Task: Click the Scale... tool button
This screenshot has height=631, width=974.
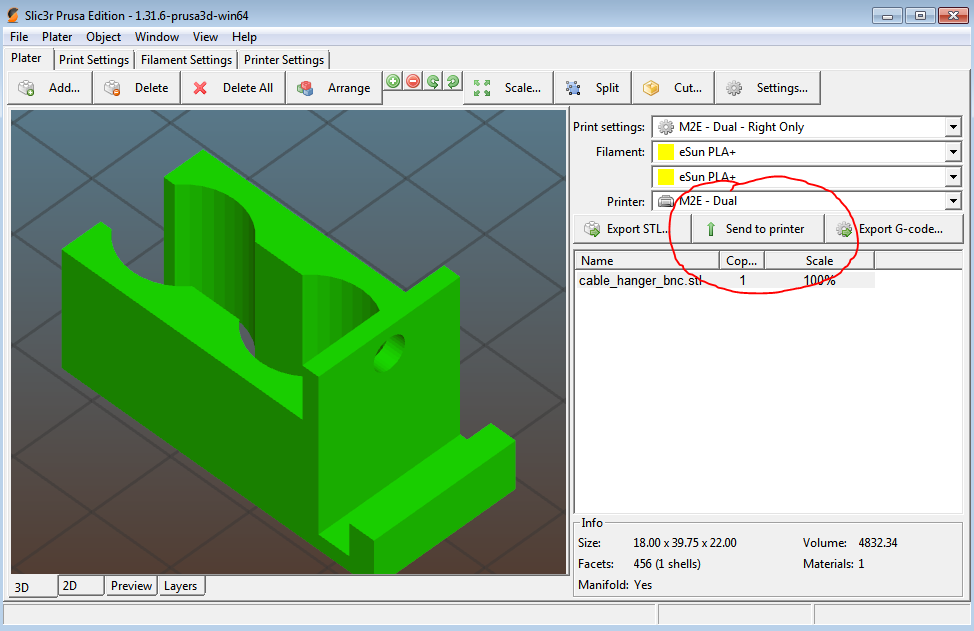Action: (508, 88)
